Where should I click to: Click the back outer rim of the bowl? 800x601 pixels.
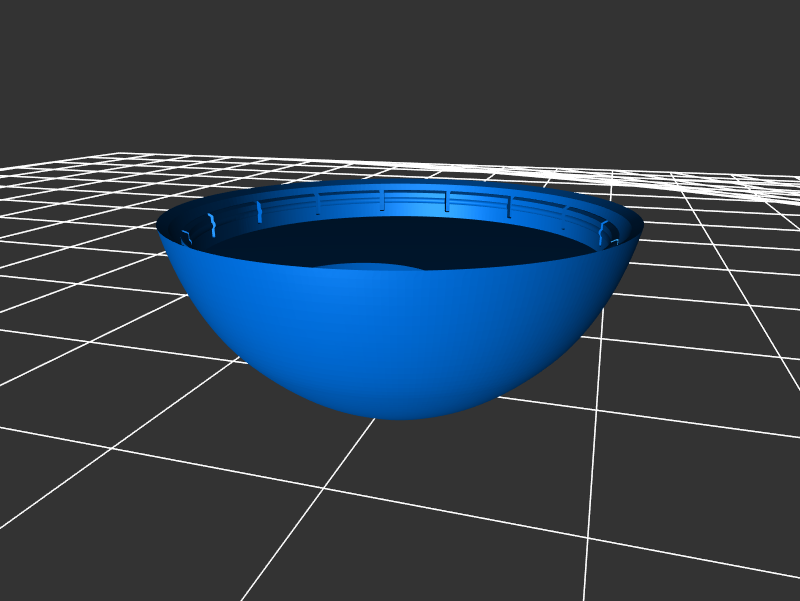[x=400, y=185]
